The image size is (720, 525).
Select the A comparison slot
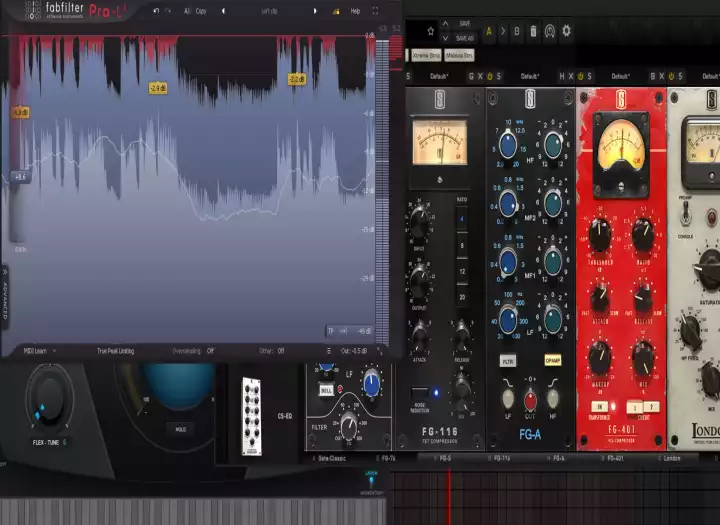pos(489,31)
